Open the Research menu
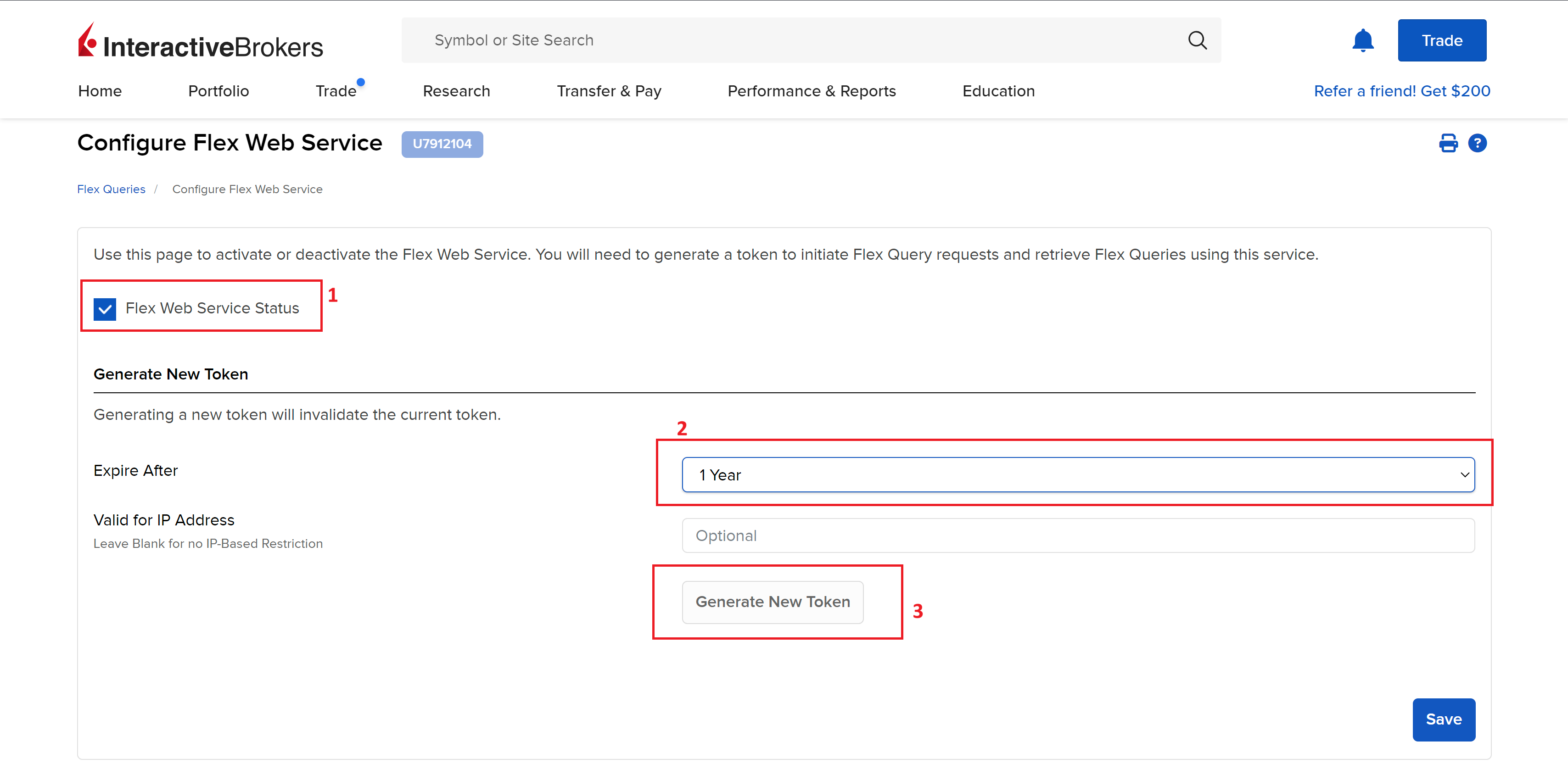The image size is (1568, 775). (456, 91)
